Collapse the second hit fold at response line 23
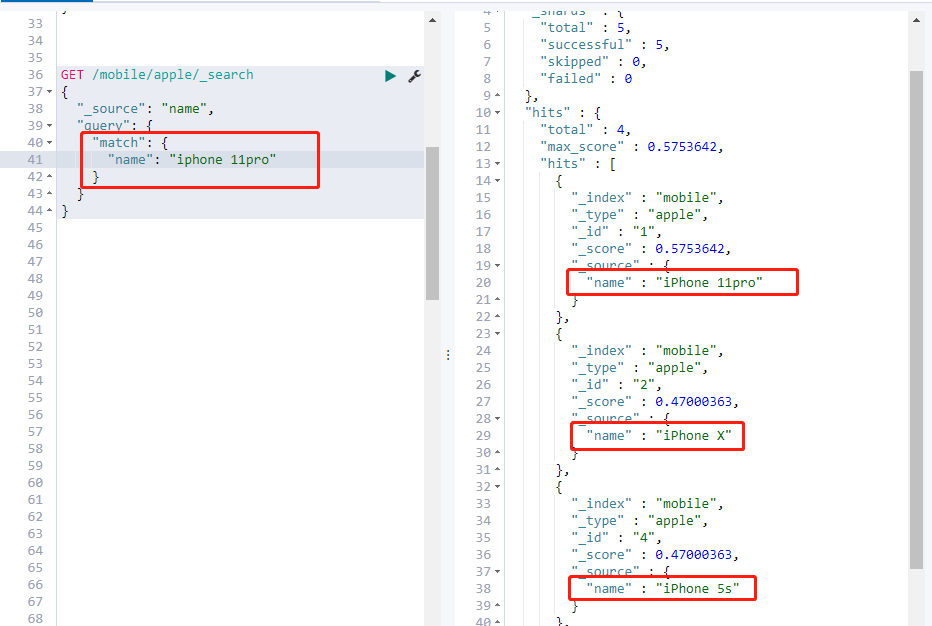Screen dimensions: 932x626 pos(498,334)
